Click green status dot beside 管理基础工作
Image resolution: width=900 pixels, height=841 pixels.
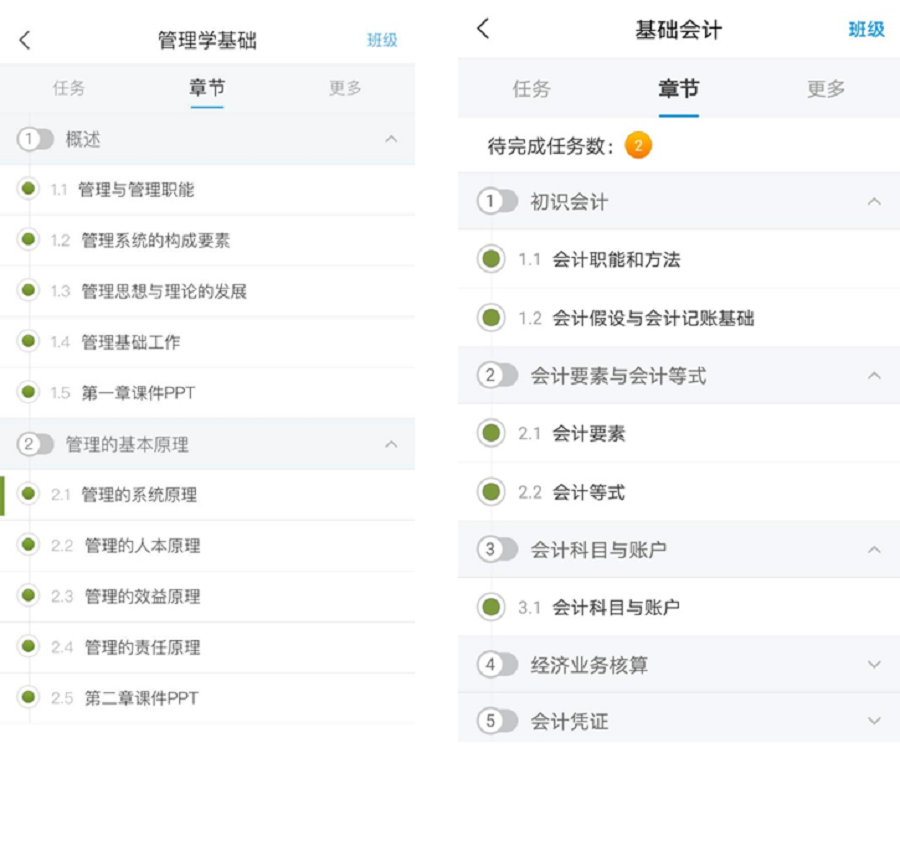point(29,341)
